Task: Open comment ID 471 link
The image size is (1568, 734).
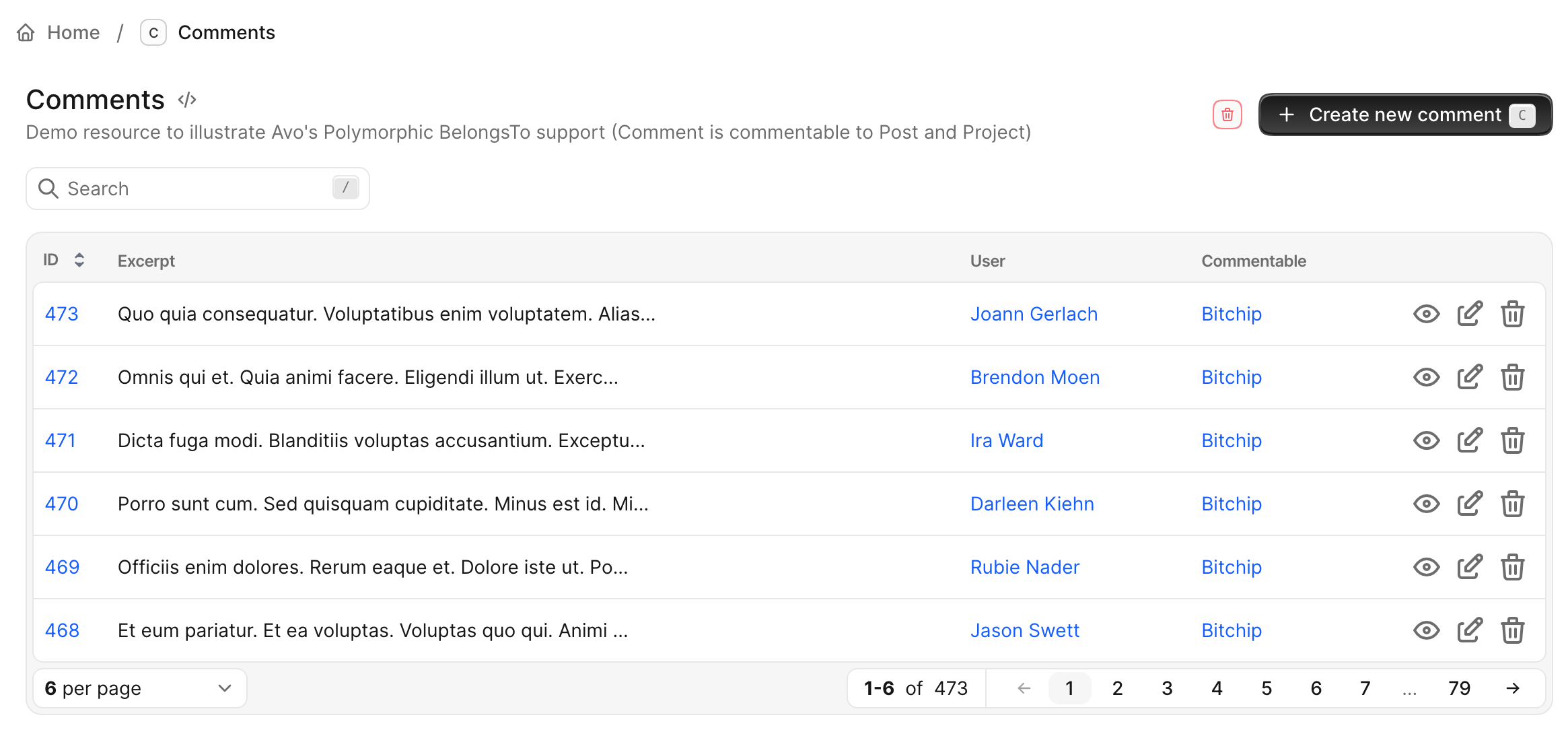Action: coord(60,440)
